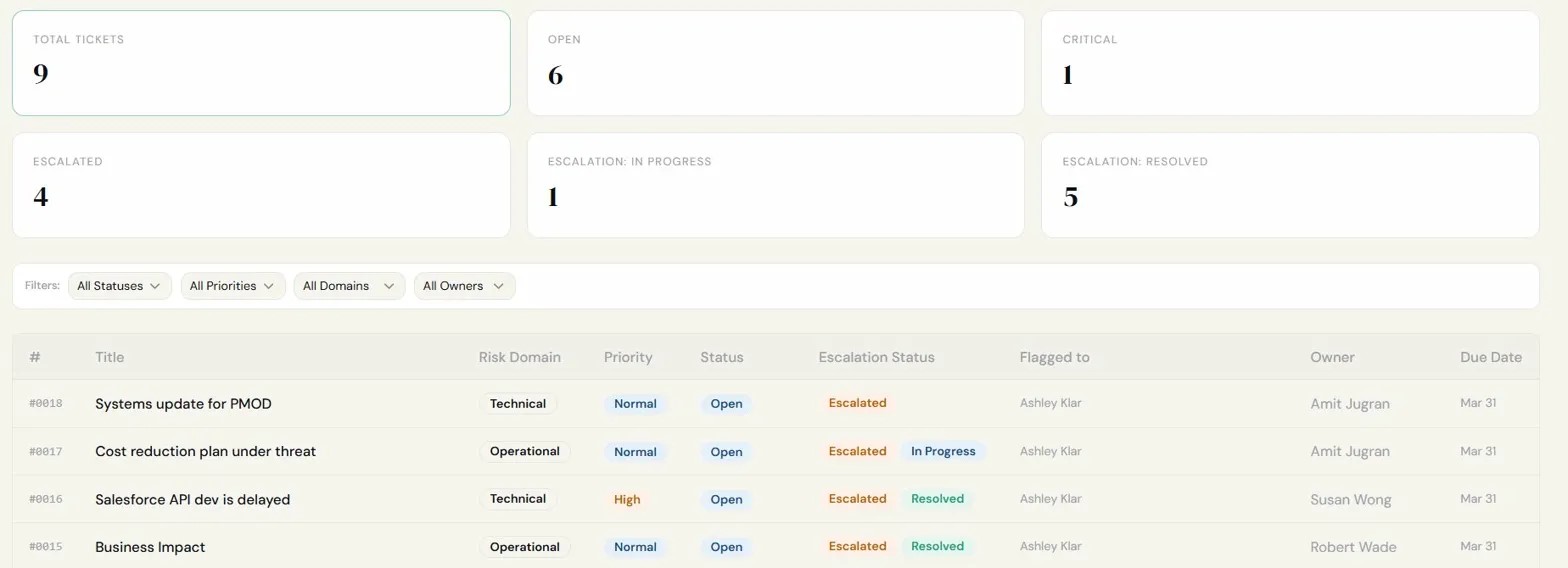
Task: Sort by the Title column header
Action: (x=110, y=357)
